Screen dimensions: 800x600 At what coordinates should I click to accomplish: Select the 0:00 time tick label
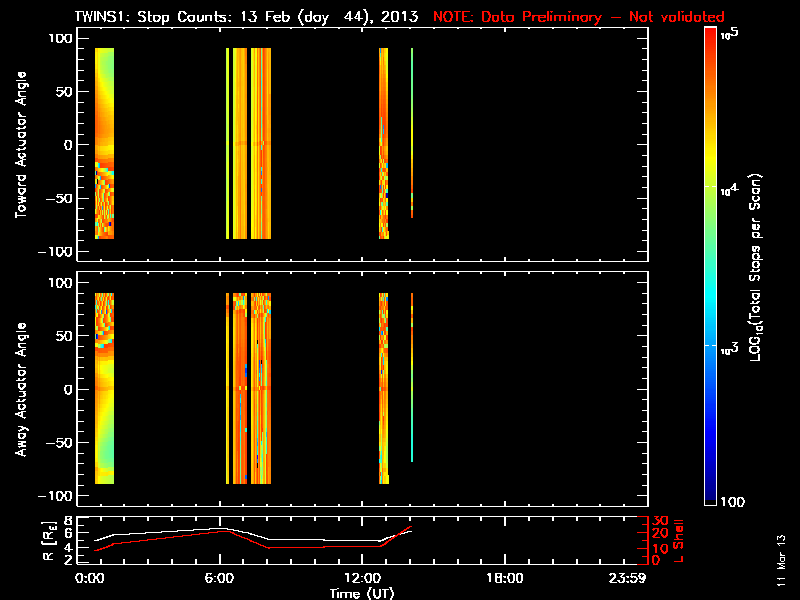point(90,579)
